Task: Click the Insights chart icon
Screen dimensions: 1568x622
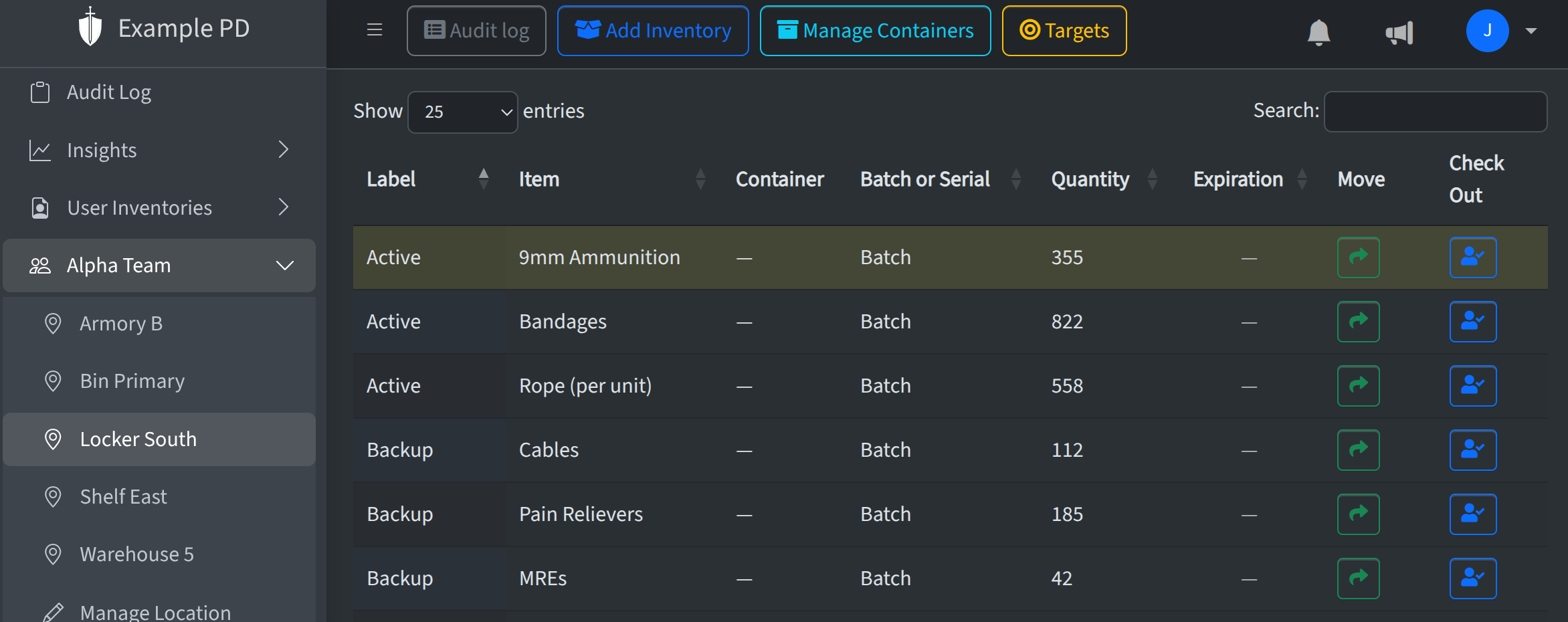Action: 40,150
